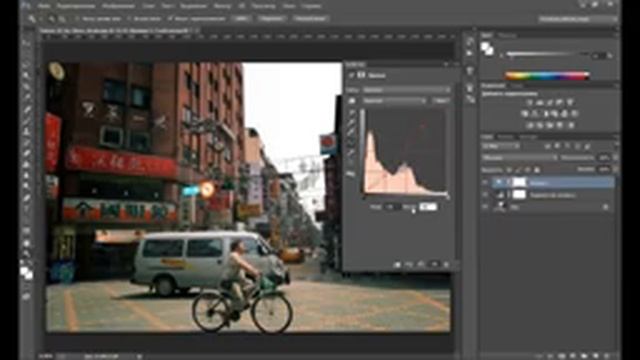Screen dimensions: 640x360
Task: Add a Photo Filter adjustment
Action: 555,113
